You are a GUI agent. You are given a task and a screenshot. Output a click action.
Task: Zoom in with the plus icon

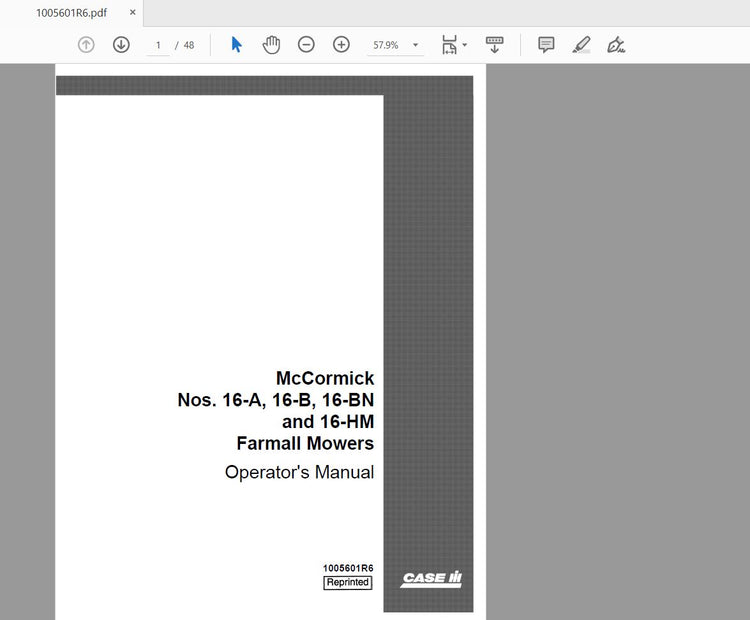click(x=341, y=45)
